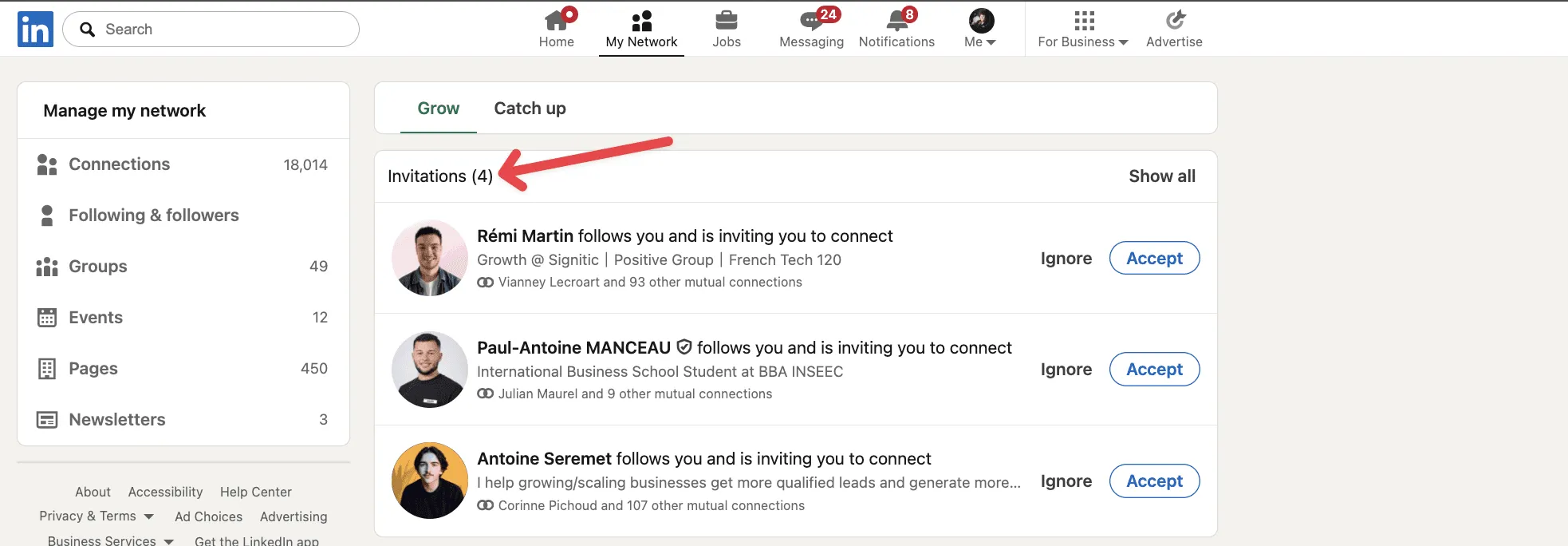
Task: Open Pages via its sidebar icon
Action: point(46,368)
